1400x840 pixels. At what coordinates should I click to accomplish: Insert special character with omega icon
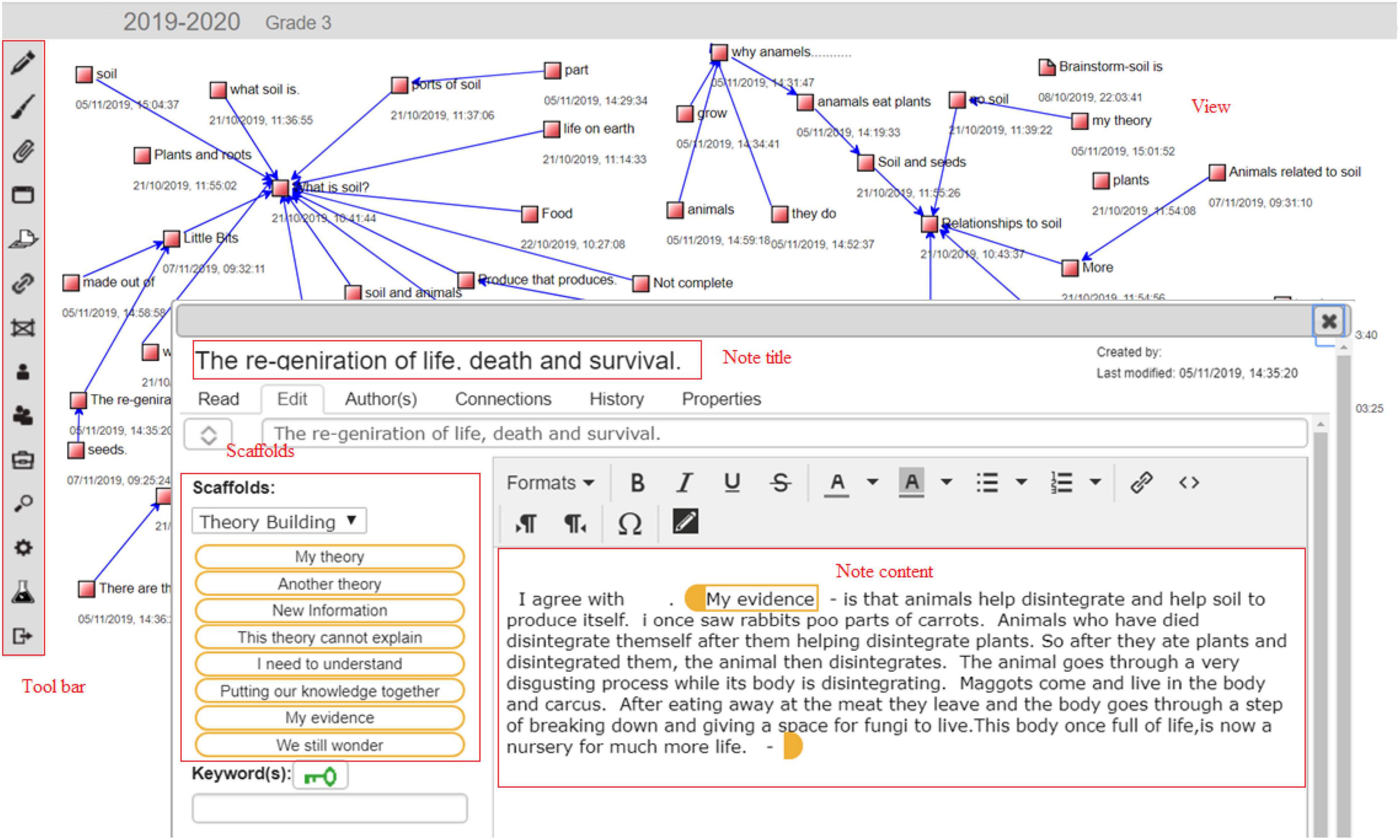click(629, 523)
